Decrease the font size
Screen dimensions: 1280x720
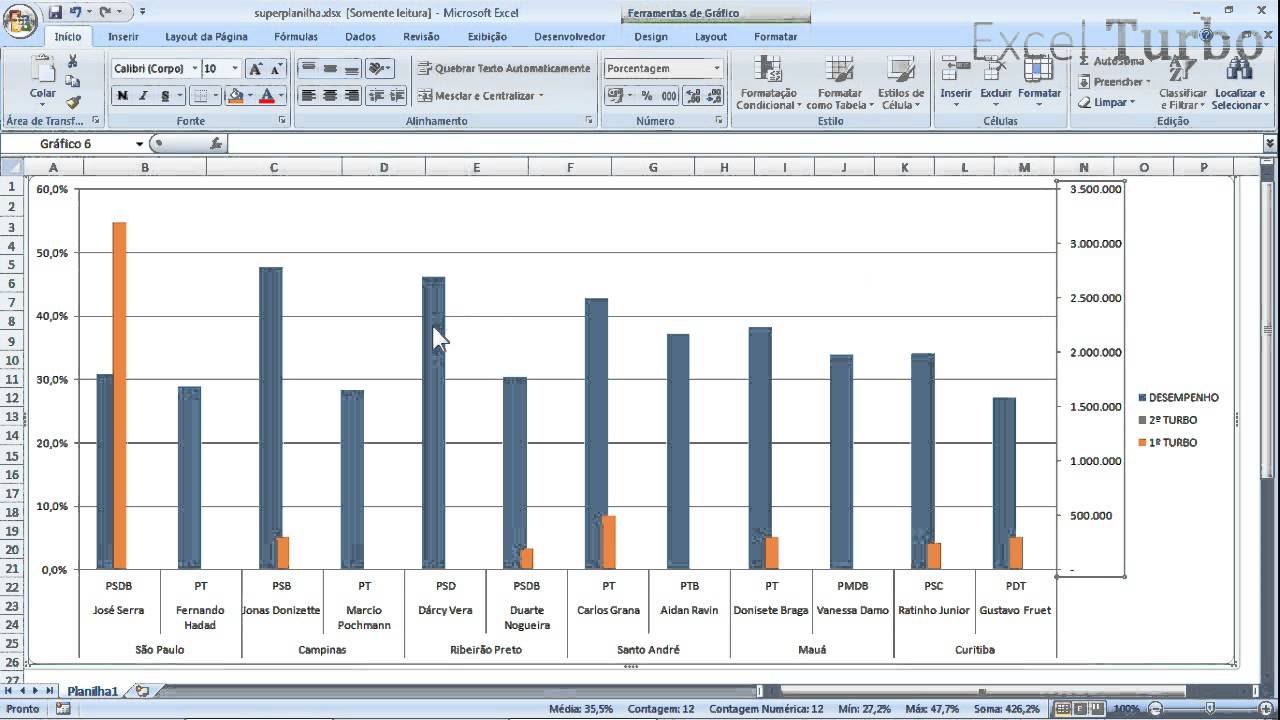point(277,69)
